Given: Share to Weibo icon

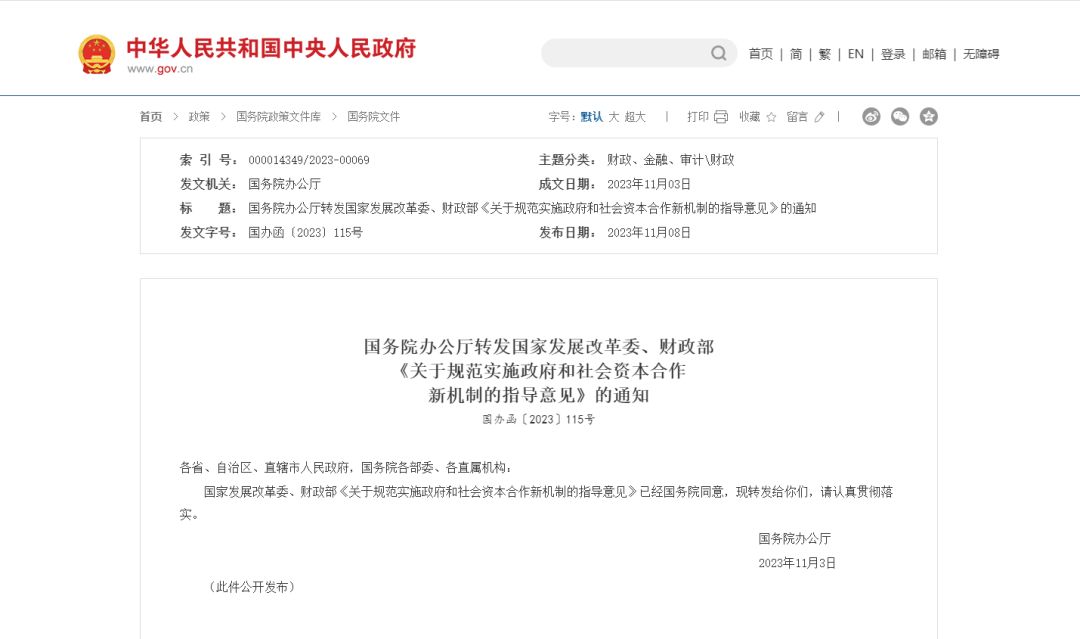Looking at the screenshot, I should pyautogui.click(x=871, y=116).
